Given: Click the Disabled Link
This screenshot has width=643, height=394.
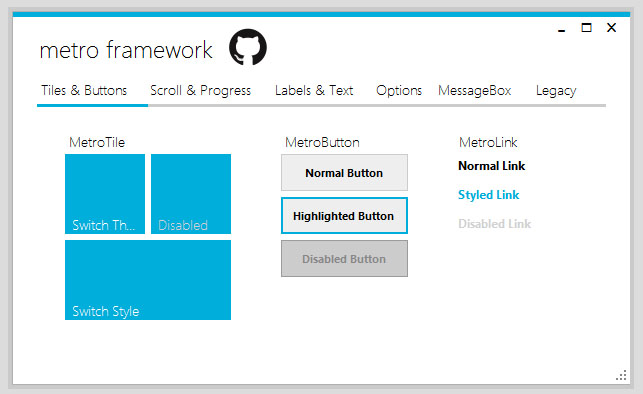Looking at the screenshot, I should coord(495,224).
